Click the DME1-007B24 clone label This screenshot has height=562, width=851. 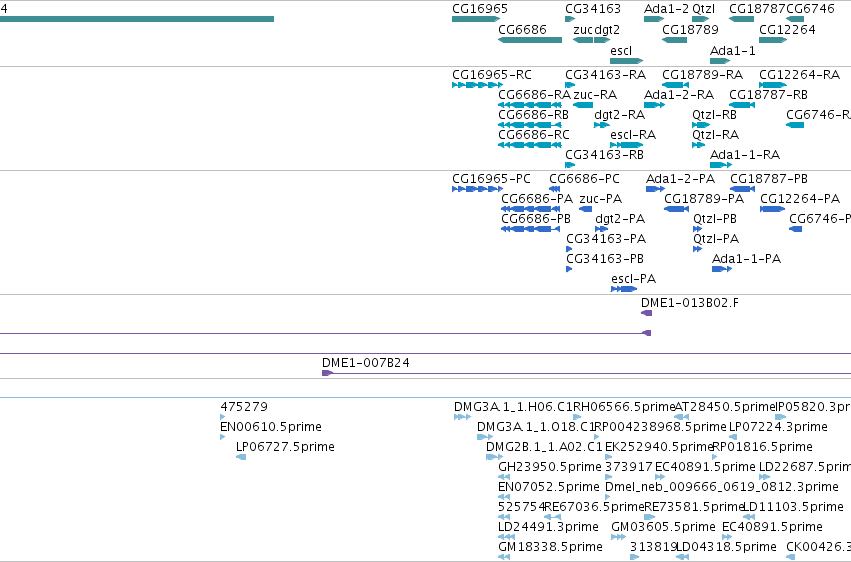[365, 363]
